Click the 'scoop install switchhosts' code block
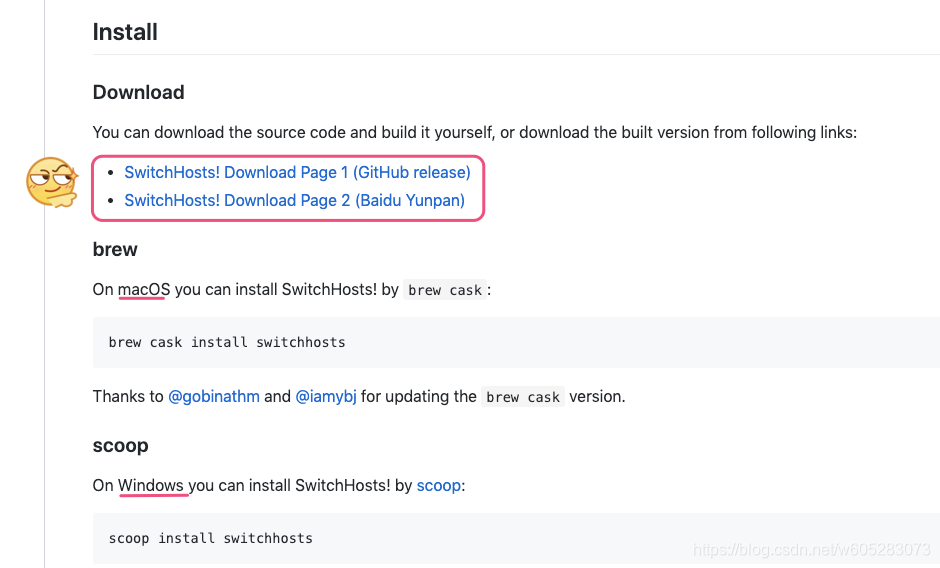Viewport: 940px width, 568px height. tap(516, 539)
